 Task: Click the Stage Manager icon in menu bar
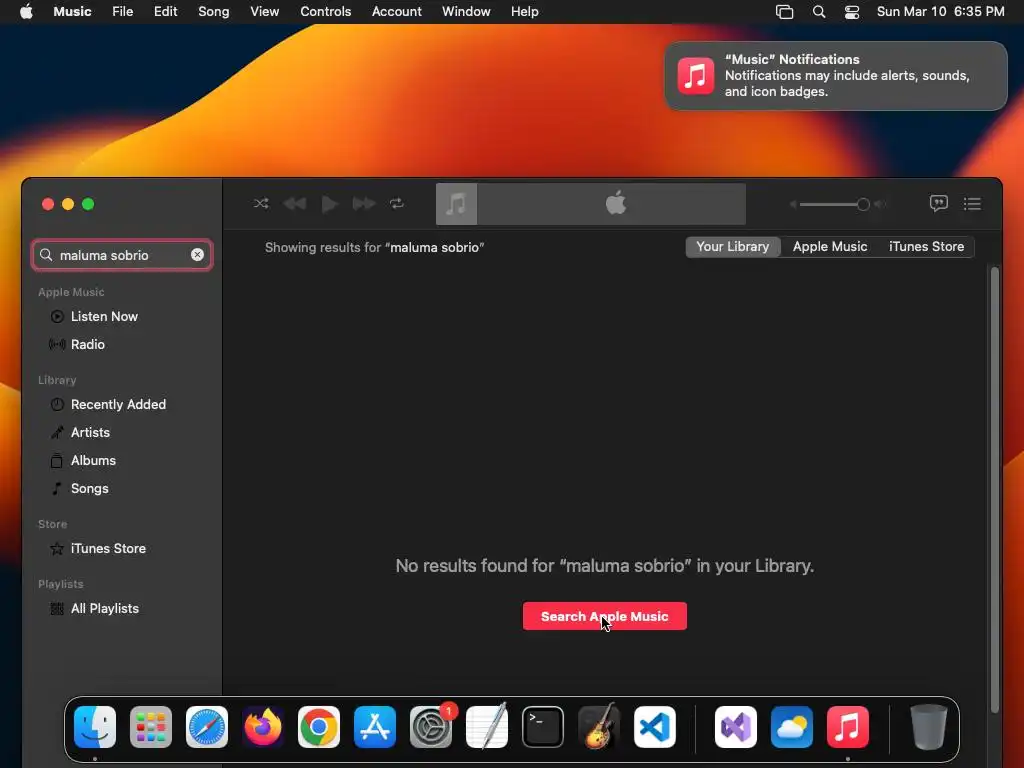[784, 12]
